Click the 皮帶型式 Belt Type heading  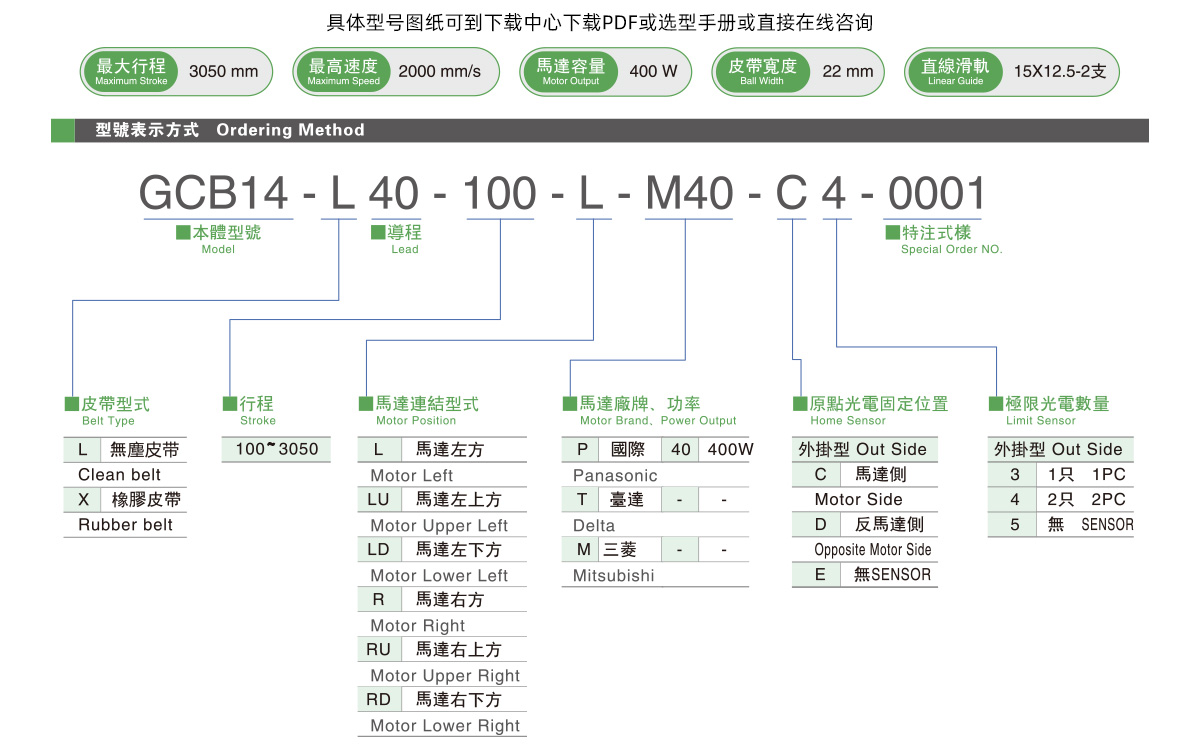pyautogui.click(x=107, y=410)
